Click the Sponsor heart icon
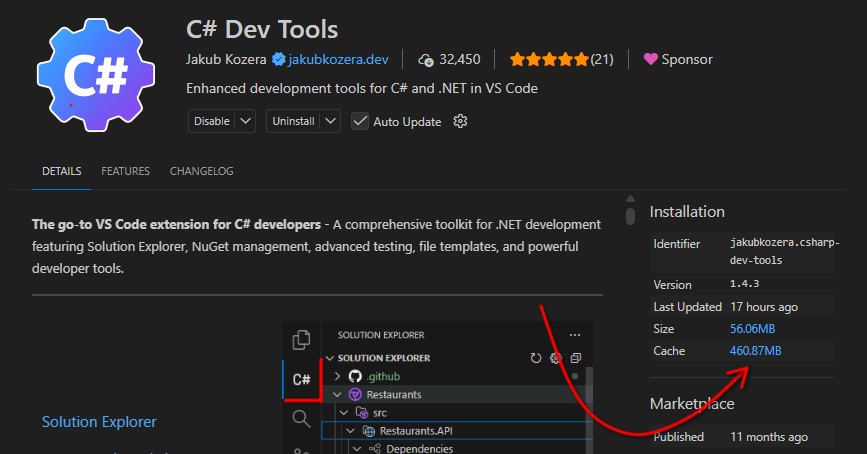Screen dimensions: 867x454 point(650,59)
